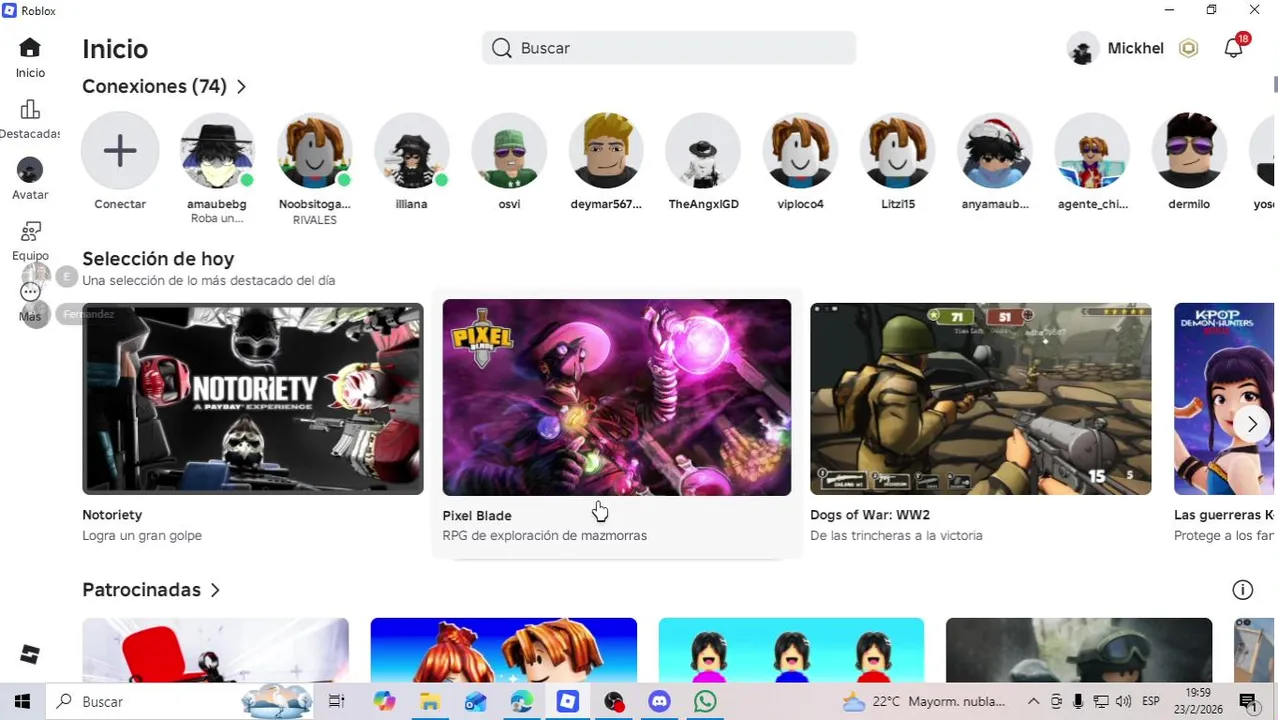The height and width of the screenshot is (720, 1278).
Task: Click the Conectar plus button
Action: coord(120,151)
